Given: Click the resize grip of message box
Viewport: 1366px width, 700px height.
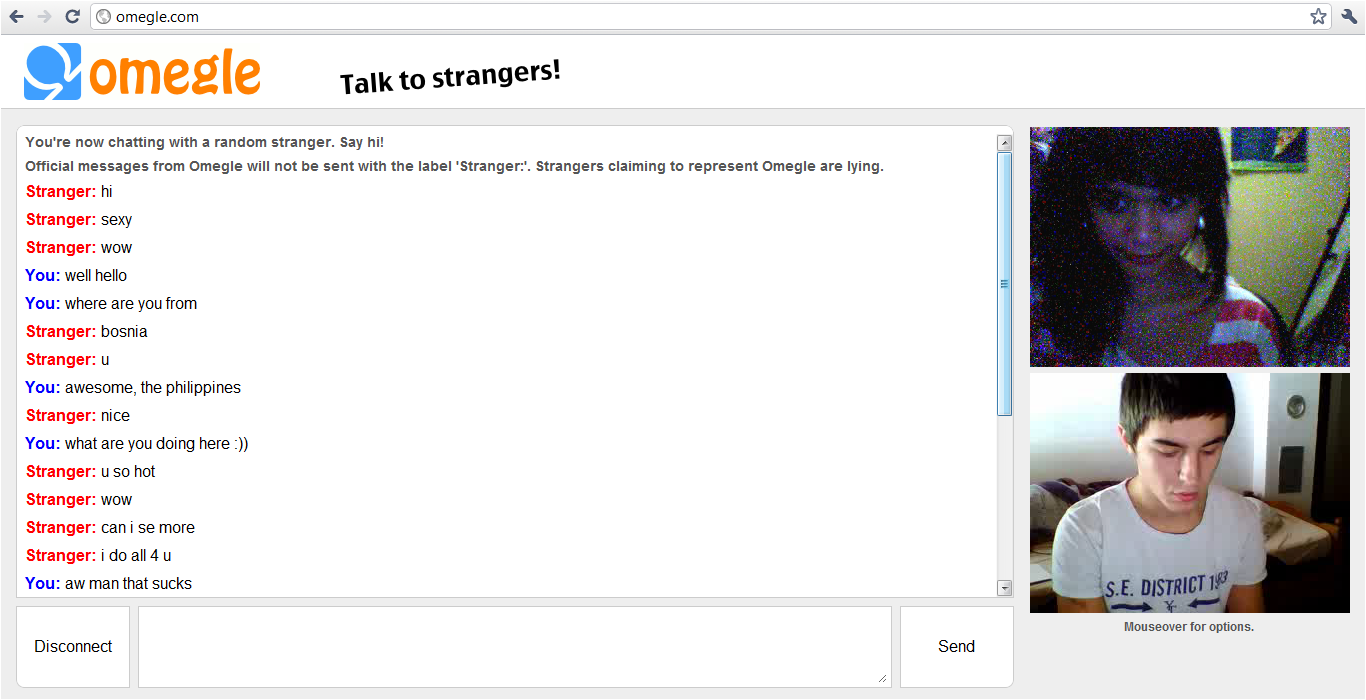Looking at the screenshot, I should (883, 679).
